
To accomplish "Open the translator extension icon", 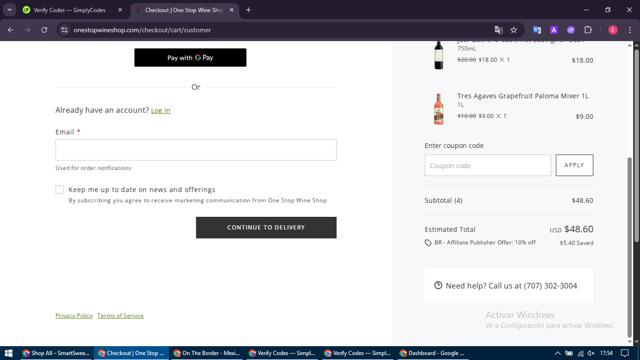I will (537, 30).
